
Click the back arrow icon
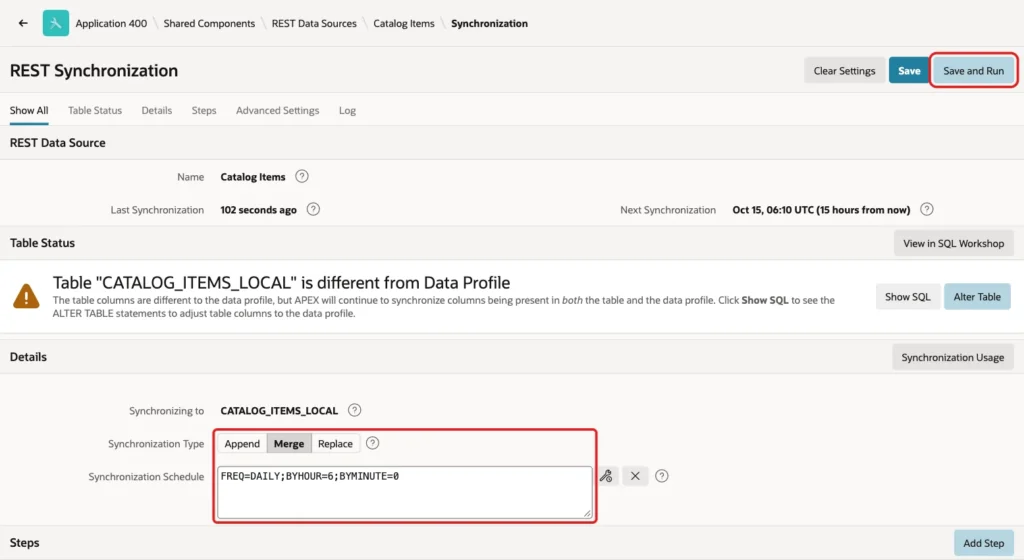coord(23,23)
